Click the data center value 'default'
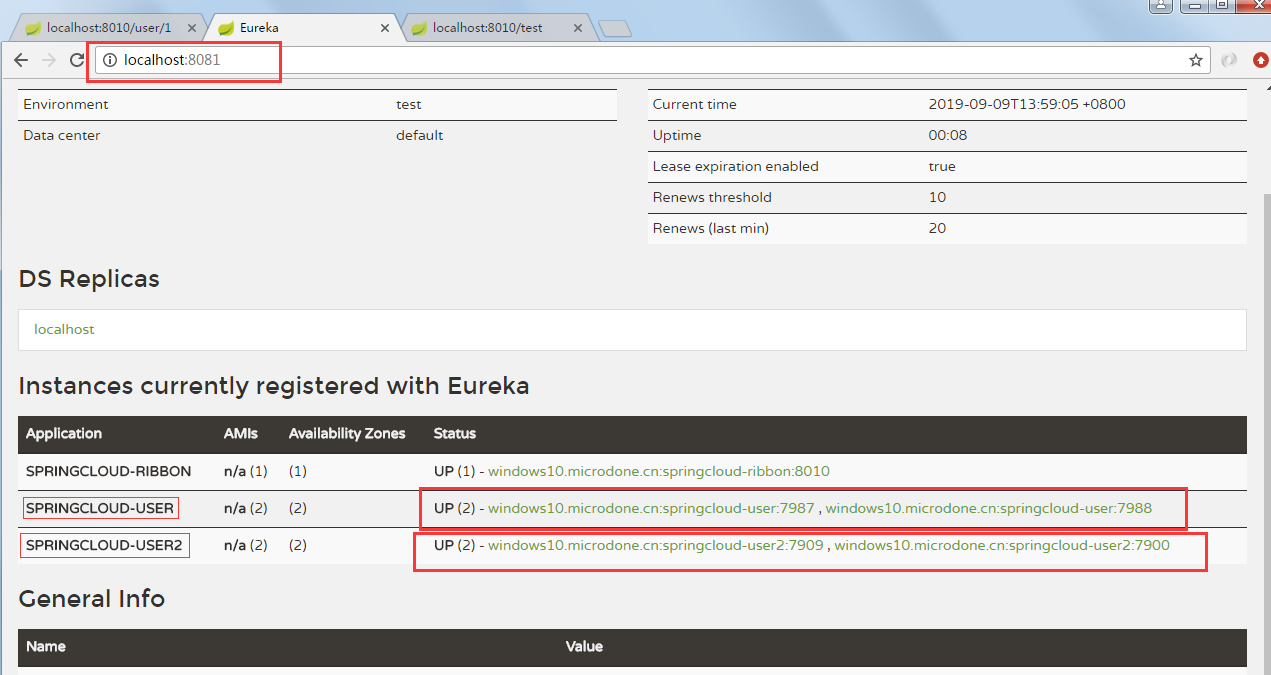The height and width of the screenshot is (675, 1271). click(419, 135)
